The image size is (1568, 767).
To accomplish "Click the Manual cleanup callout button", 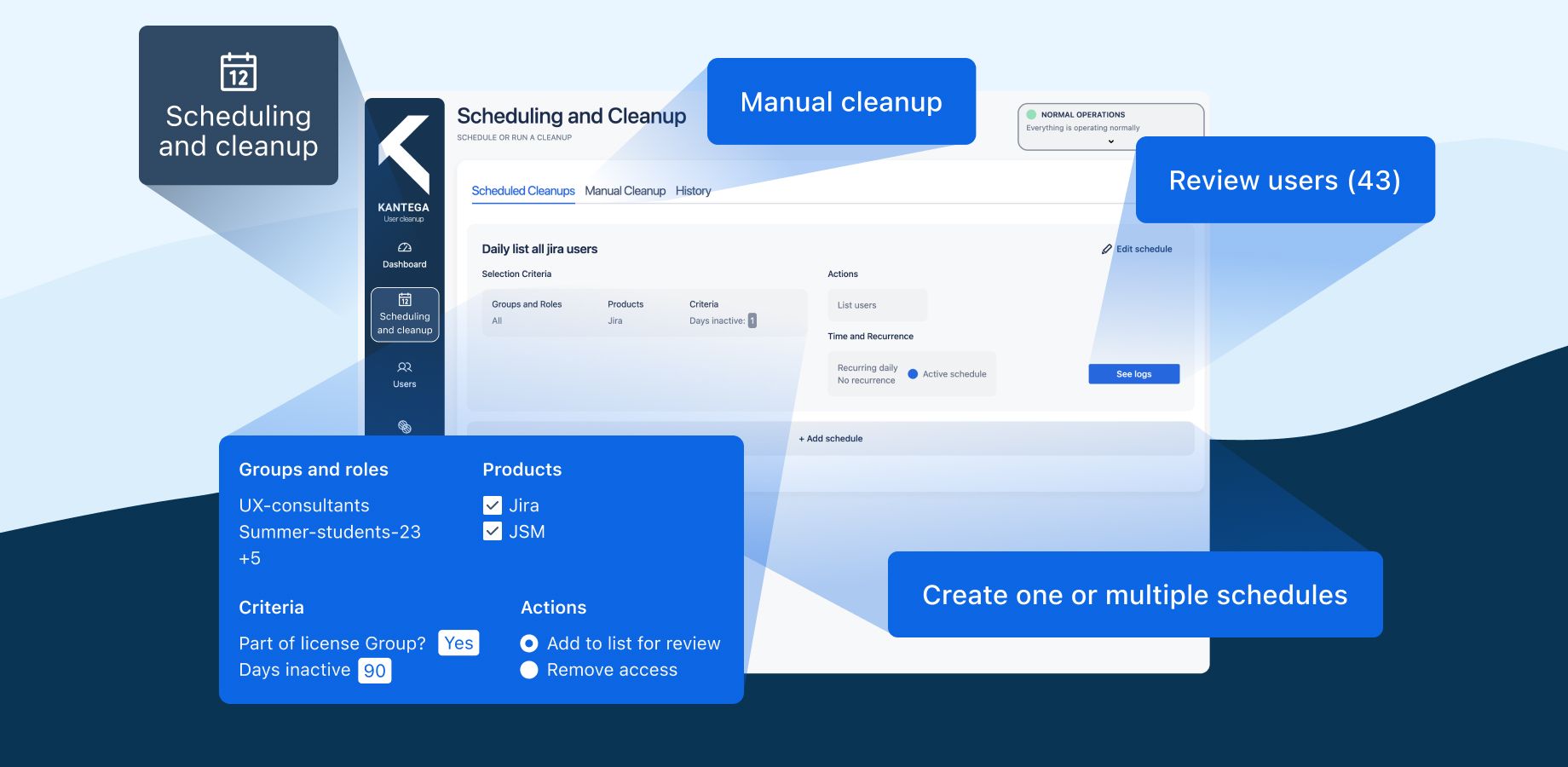I will click(841, 101).
